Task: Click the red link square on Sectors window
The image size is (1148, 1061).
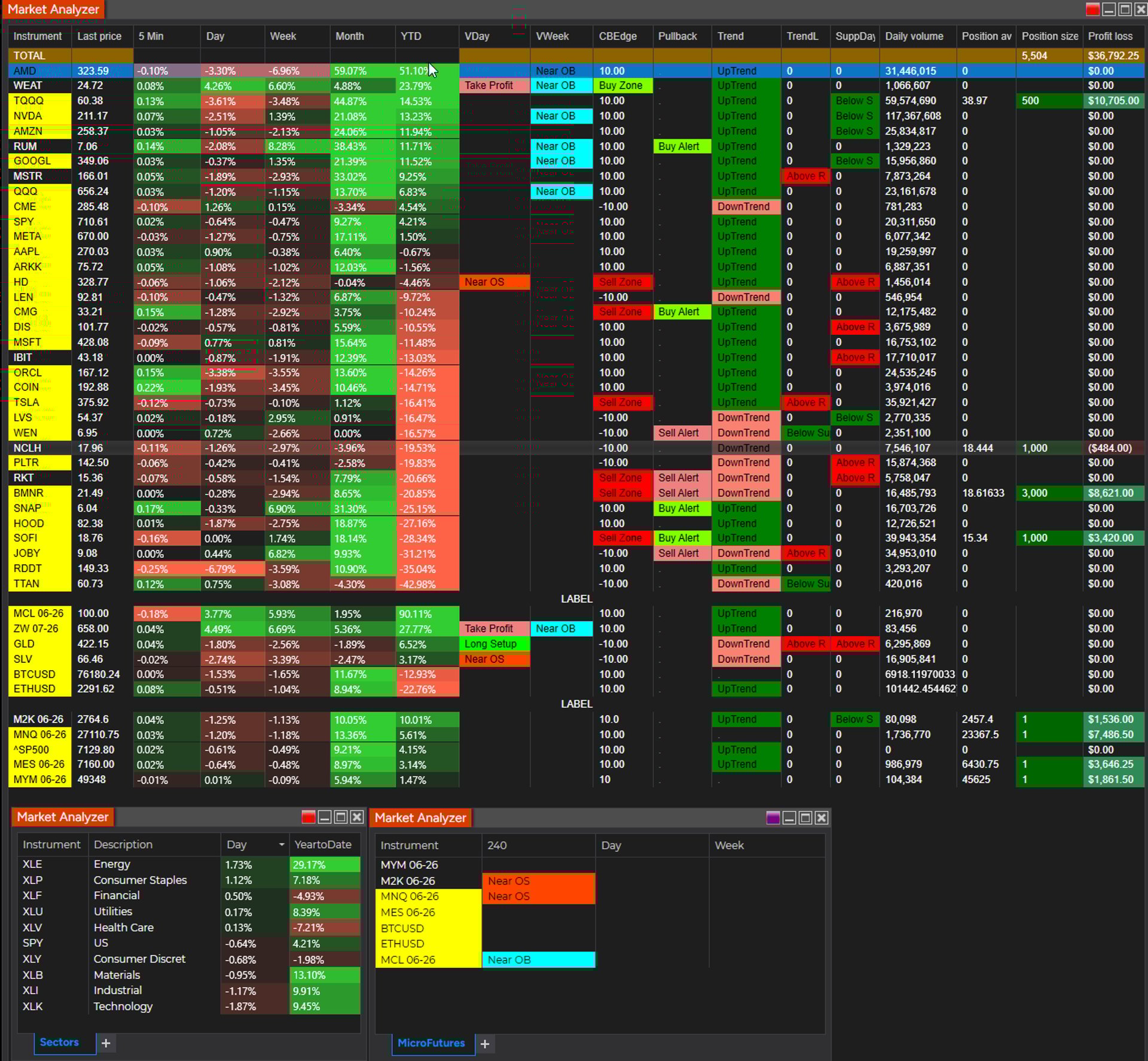Action: 308,817
